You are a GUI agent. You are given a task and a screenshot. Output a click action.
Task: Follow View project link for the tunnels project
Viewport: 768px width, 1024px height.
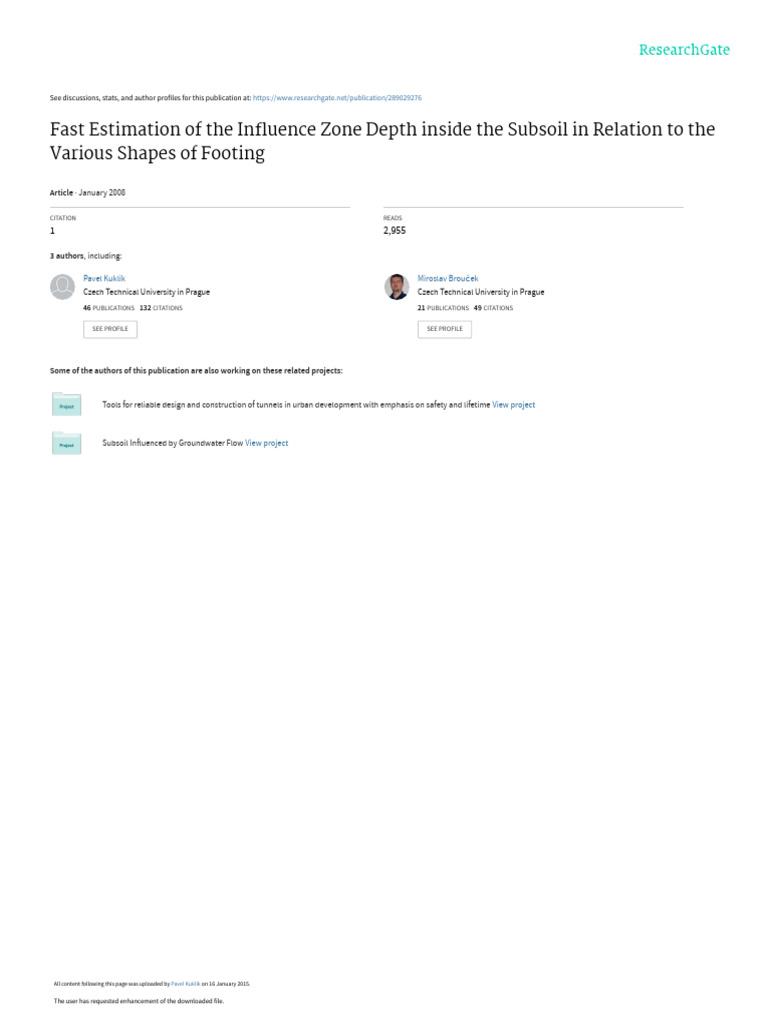click(x=514, y=405)
